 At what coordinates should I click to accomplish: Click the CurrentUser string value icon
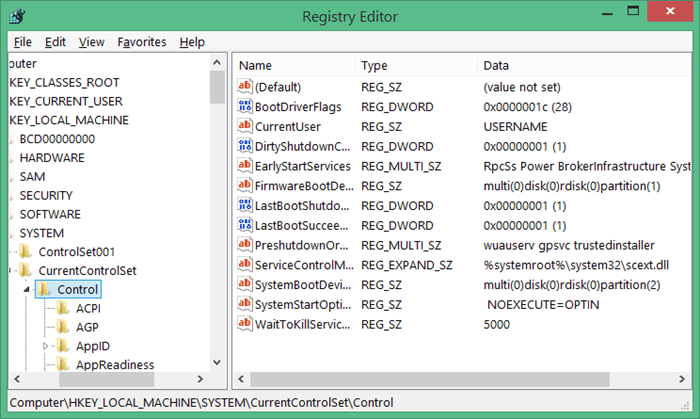point(245,126)
